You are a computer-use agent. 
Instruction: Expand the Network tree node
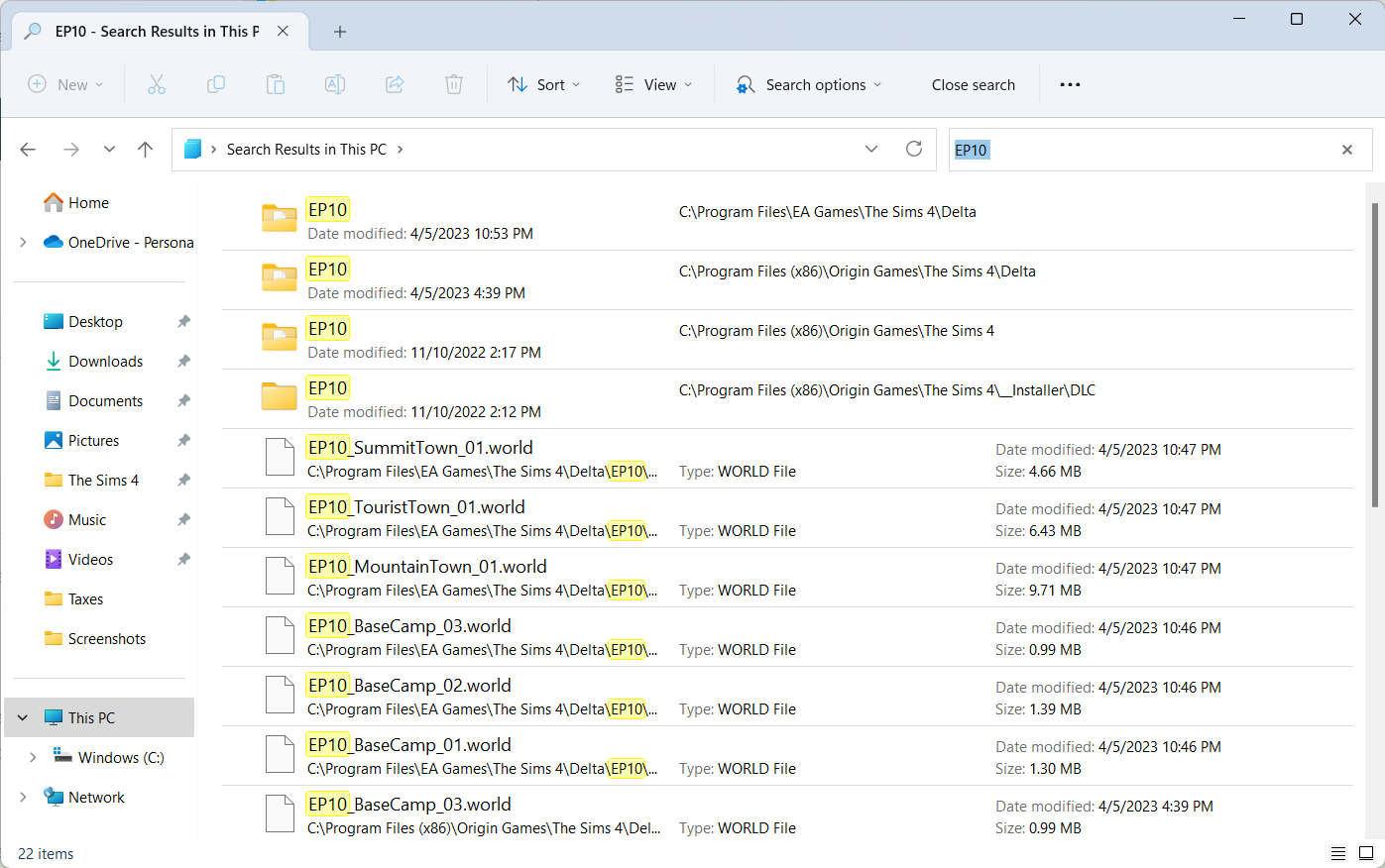(x=23, y=798)
